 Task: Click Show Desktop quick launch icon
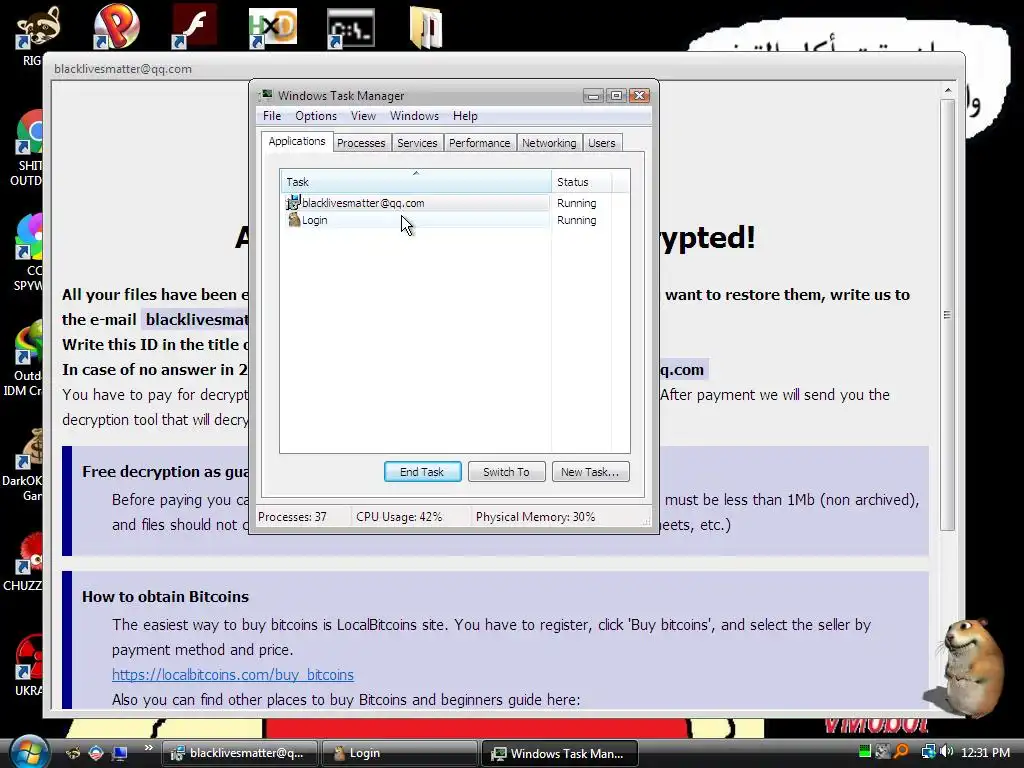click(120, 753)
